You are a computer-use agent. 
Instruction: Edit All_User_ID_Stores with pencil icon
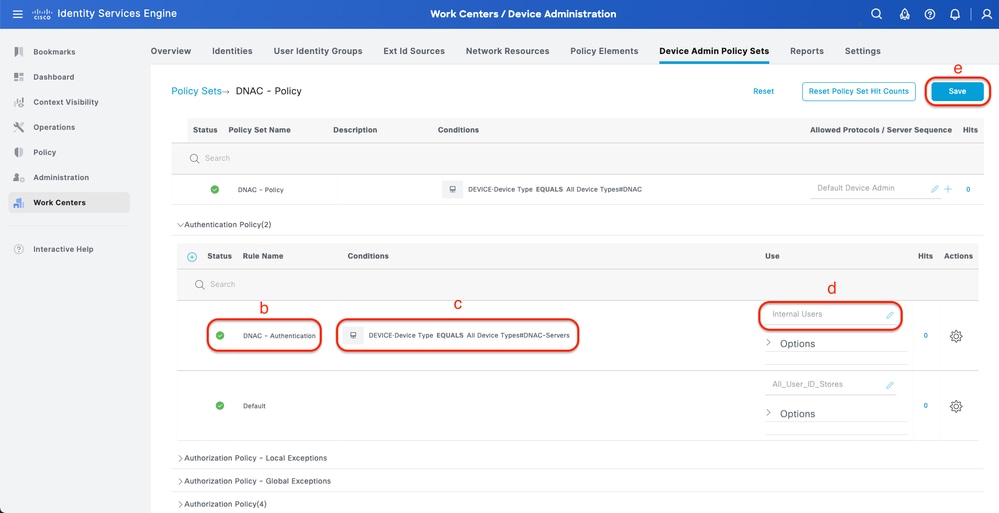pos(889,385)
